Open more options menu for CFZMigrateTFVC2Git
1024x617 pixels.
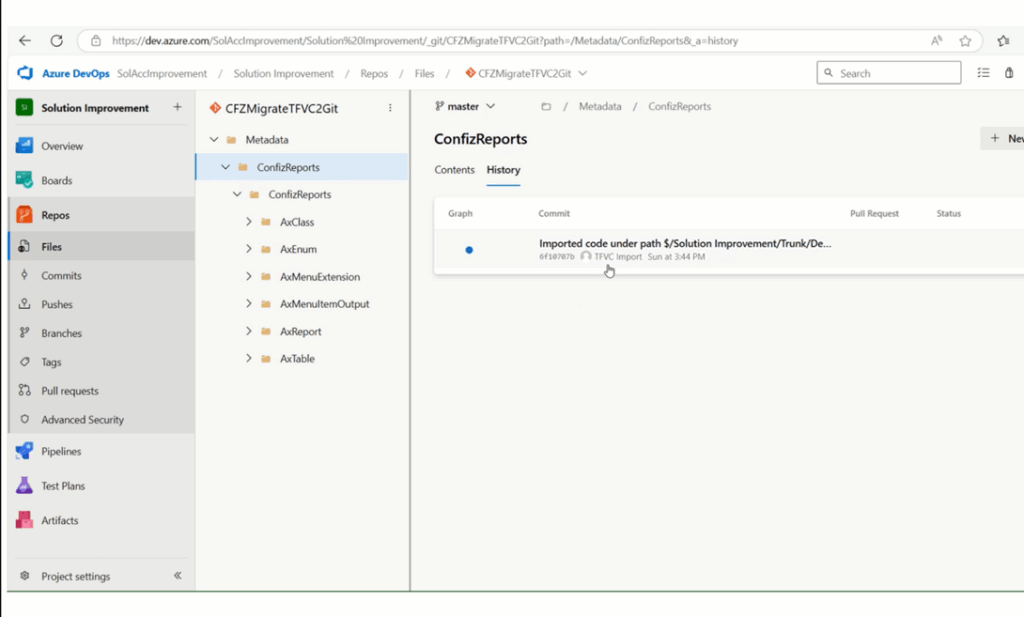pyautogui.click(x=390, y=108)
